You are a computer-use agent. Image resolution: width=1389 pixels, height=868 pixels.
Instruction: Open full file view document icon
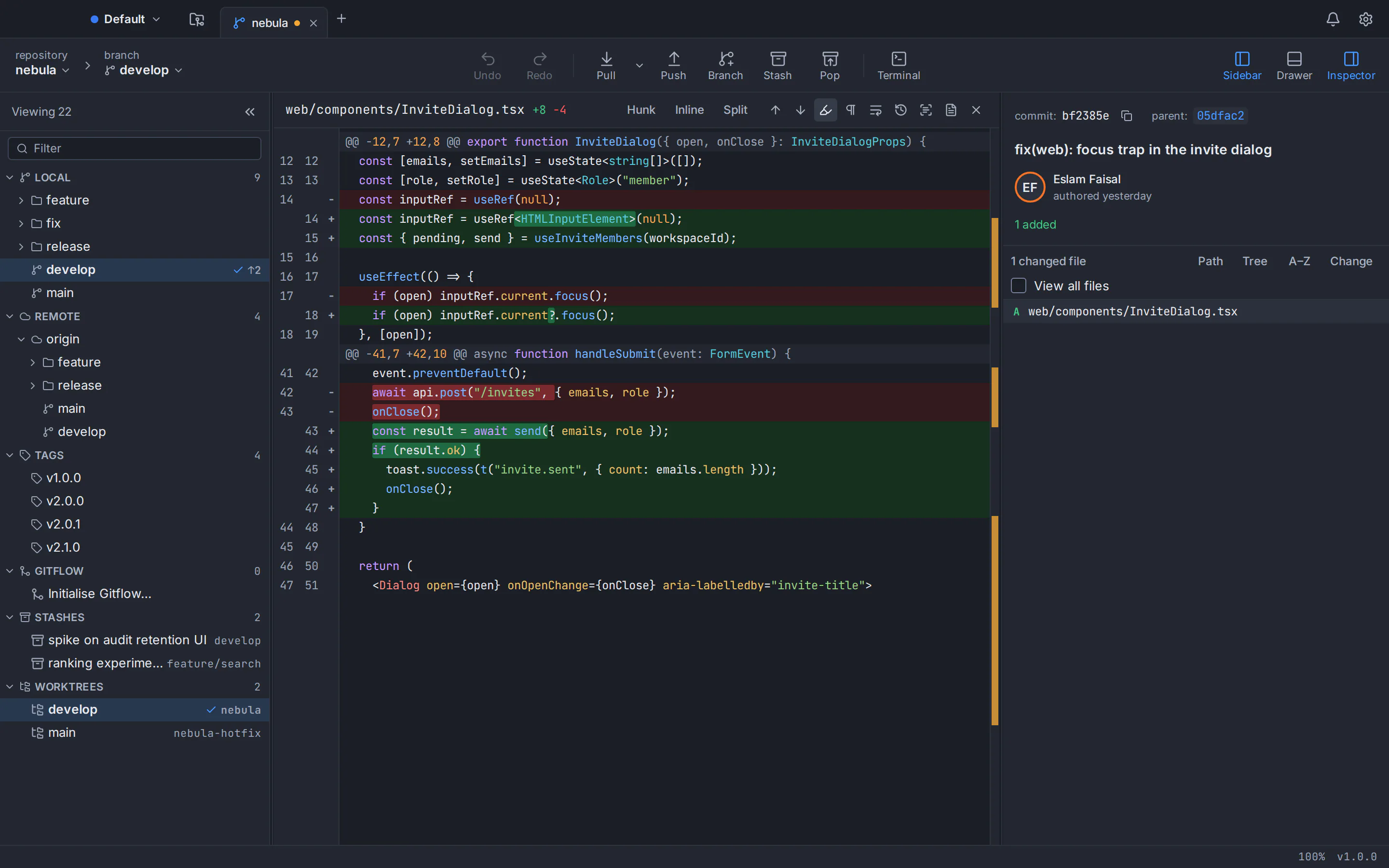[951, 109]
